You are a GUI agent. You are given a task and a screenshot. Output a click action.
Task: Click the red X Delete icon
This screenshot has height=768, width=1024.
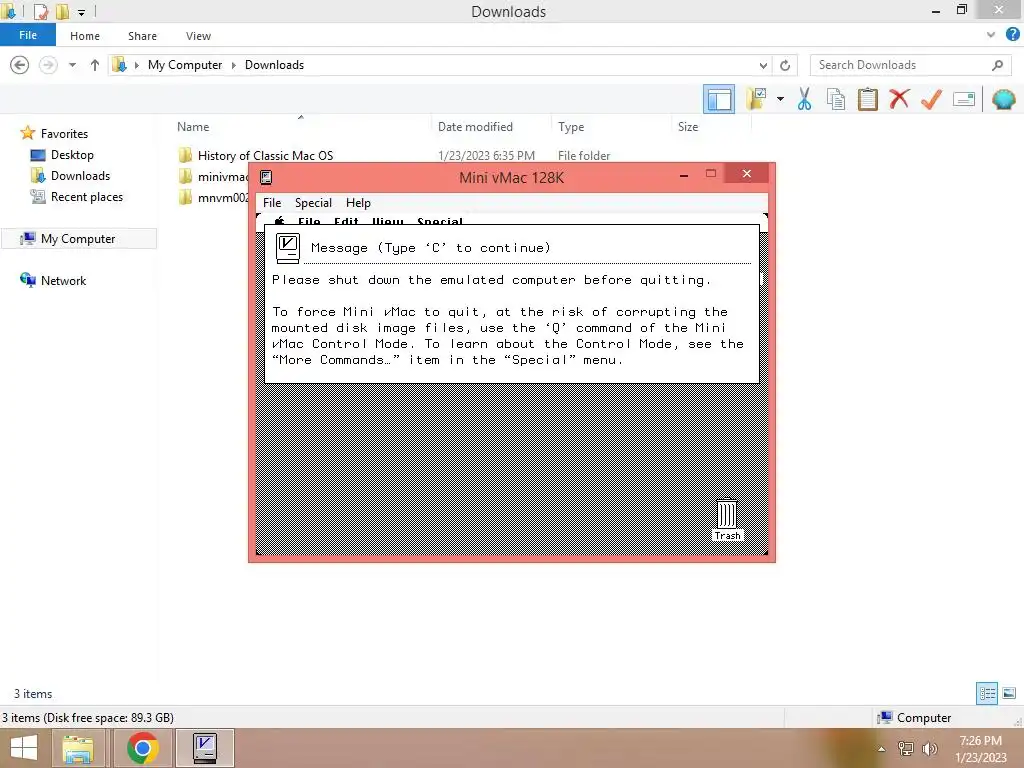(x=899, y=99)
